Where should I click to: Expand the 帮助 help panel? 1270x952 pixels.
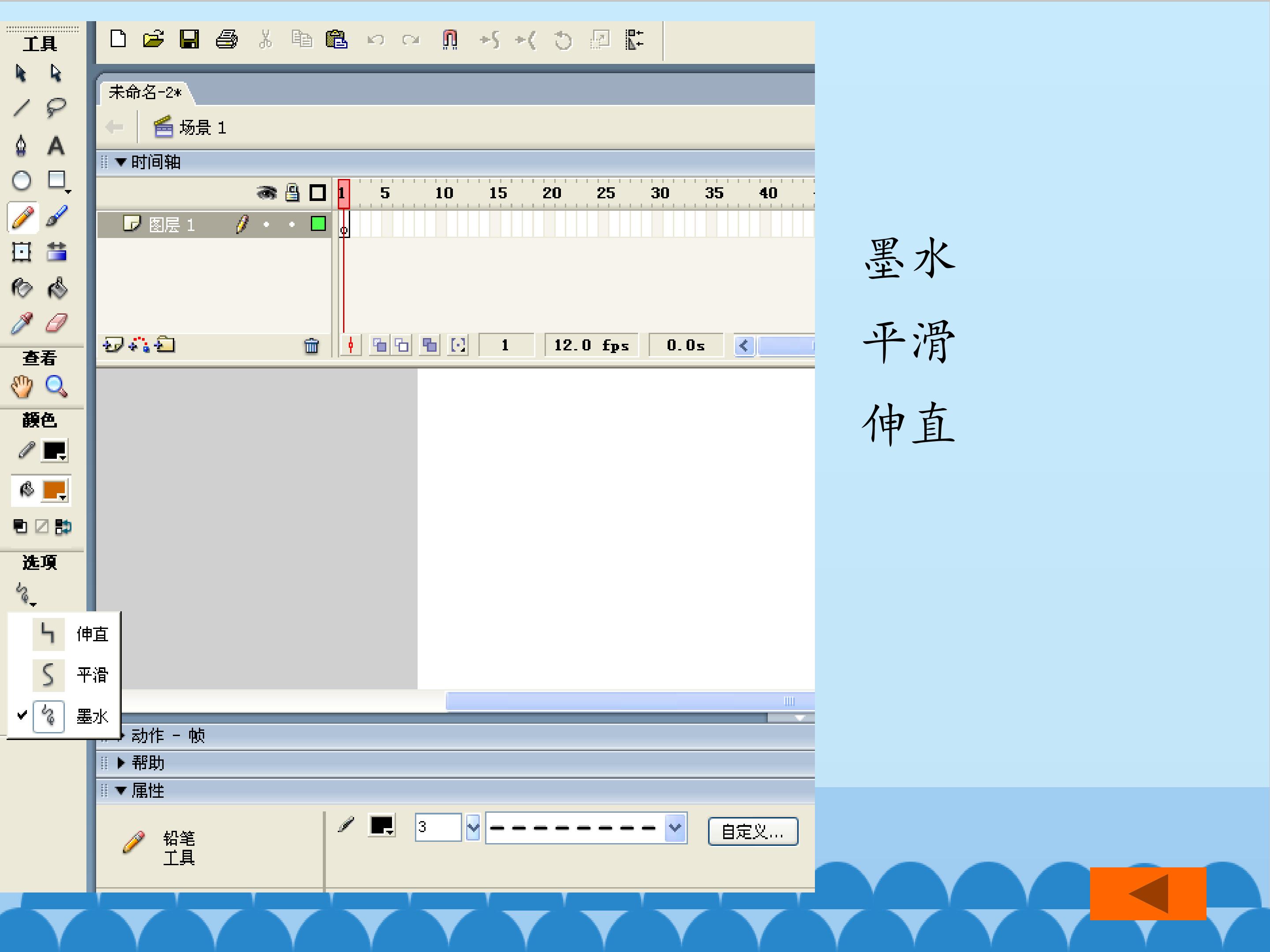point(121,762)
